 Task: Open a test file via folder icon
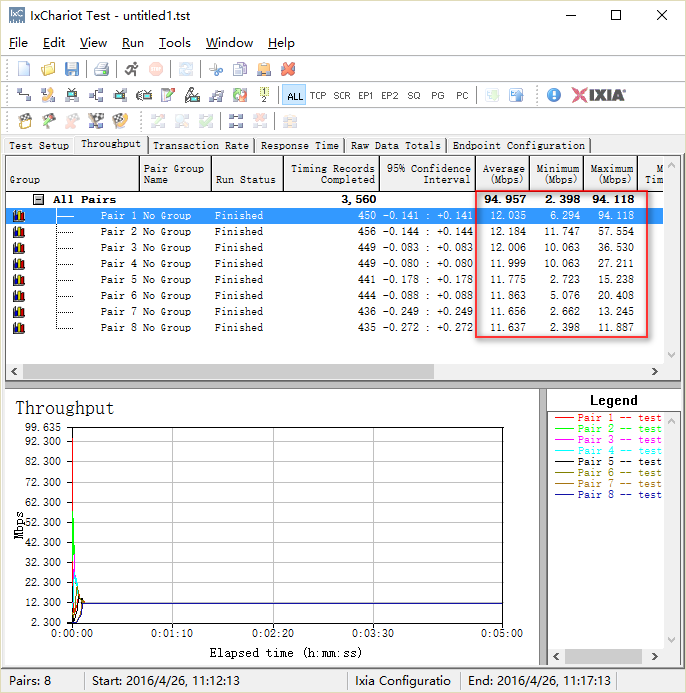(x=48, y=69)
